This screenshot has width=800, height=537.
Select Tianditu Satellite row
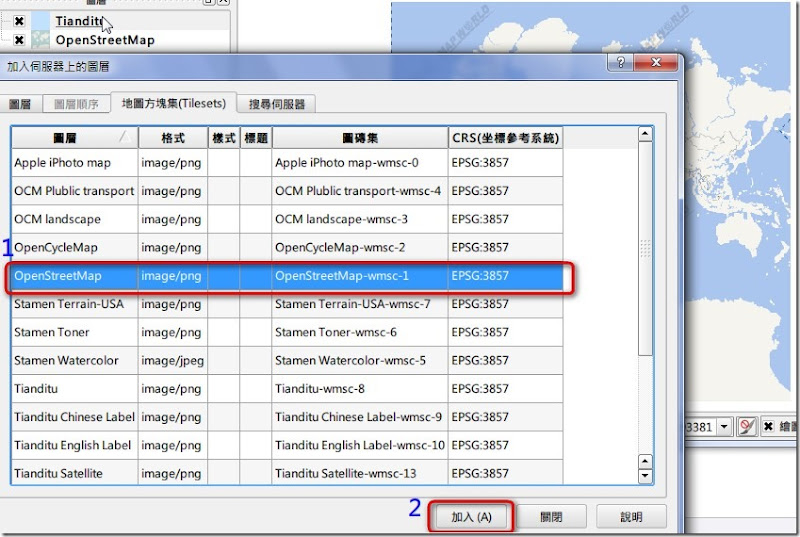(x=287, y=473)
